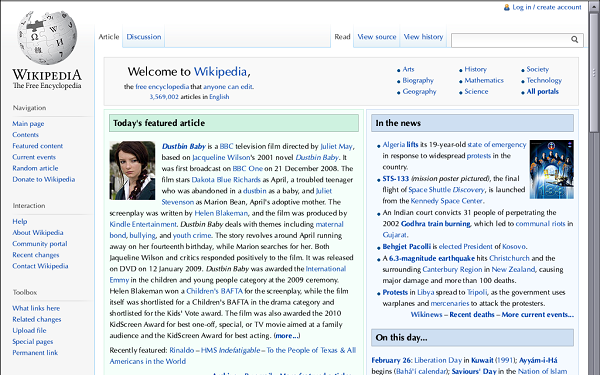600x375 pixels.
Task: Click the Wikipedia globe logo
Action: pos(47,37)
